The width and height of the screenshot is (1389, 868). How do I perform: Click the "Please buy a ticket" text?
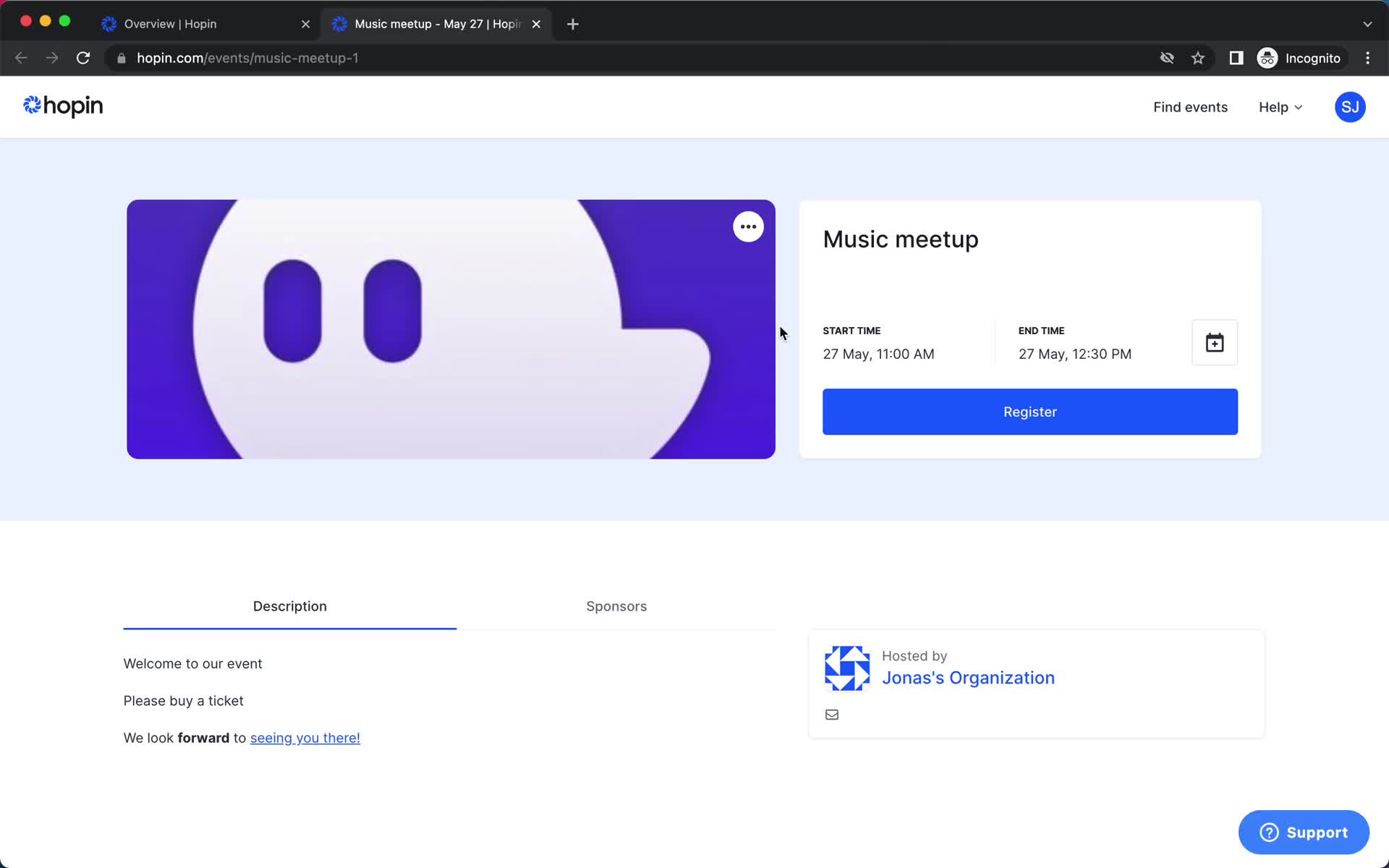183,701
